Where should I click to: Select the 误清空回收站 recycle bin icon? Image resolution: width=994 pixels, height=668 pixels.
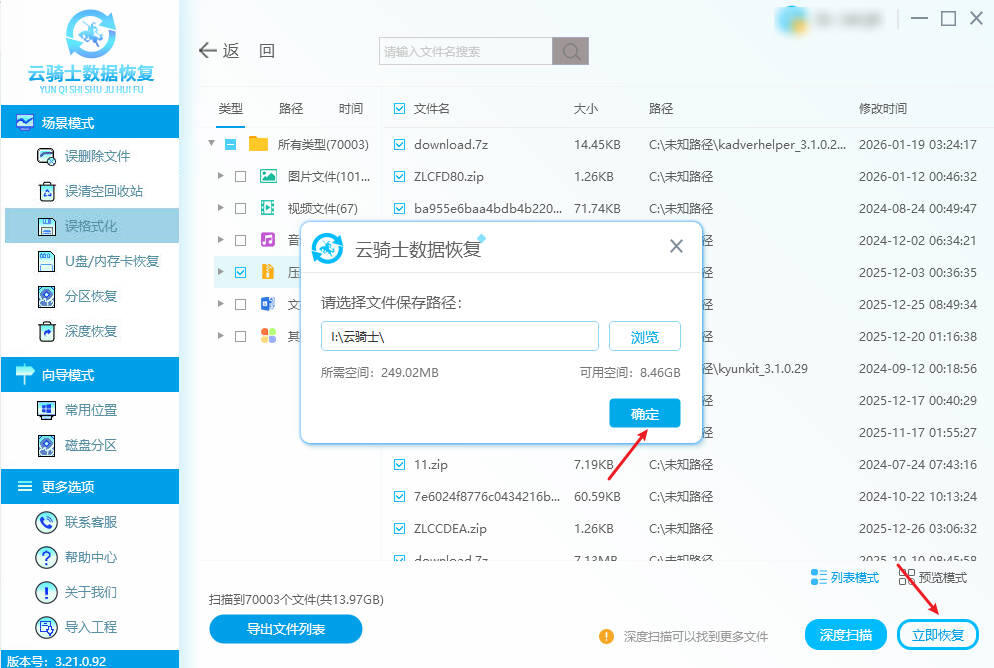47,191
